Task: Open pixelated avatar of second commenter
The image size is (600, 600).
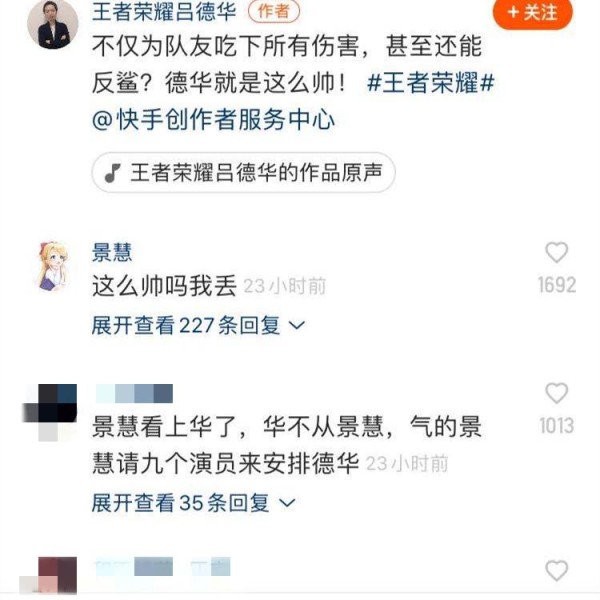Action: click(50, 412)
